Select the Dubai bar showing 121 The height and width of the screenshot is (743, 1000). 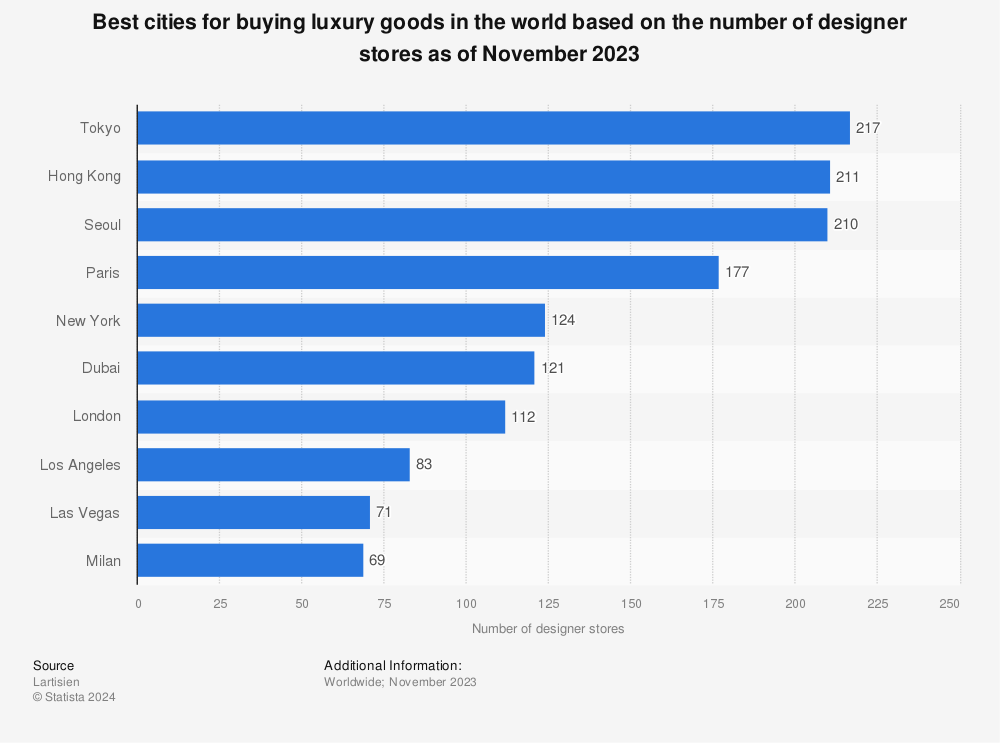pos(335,368)
